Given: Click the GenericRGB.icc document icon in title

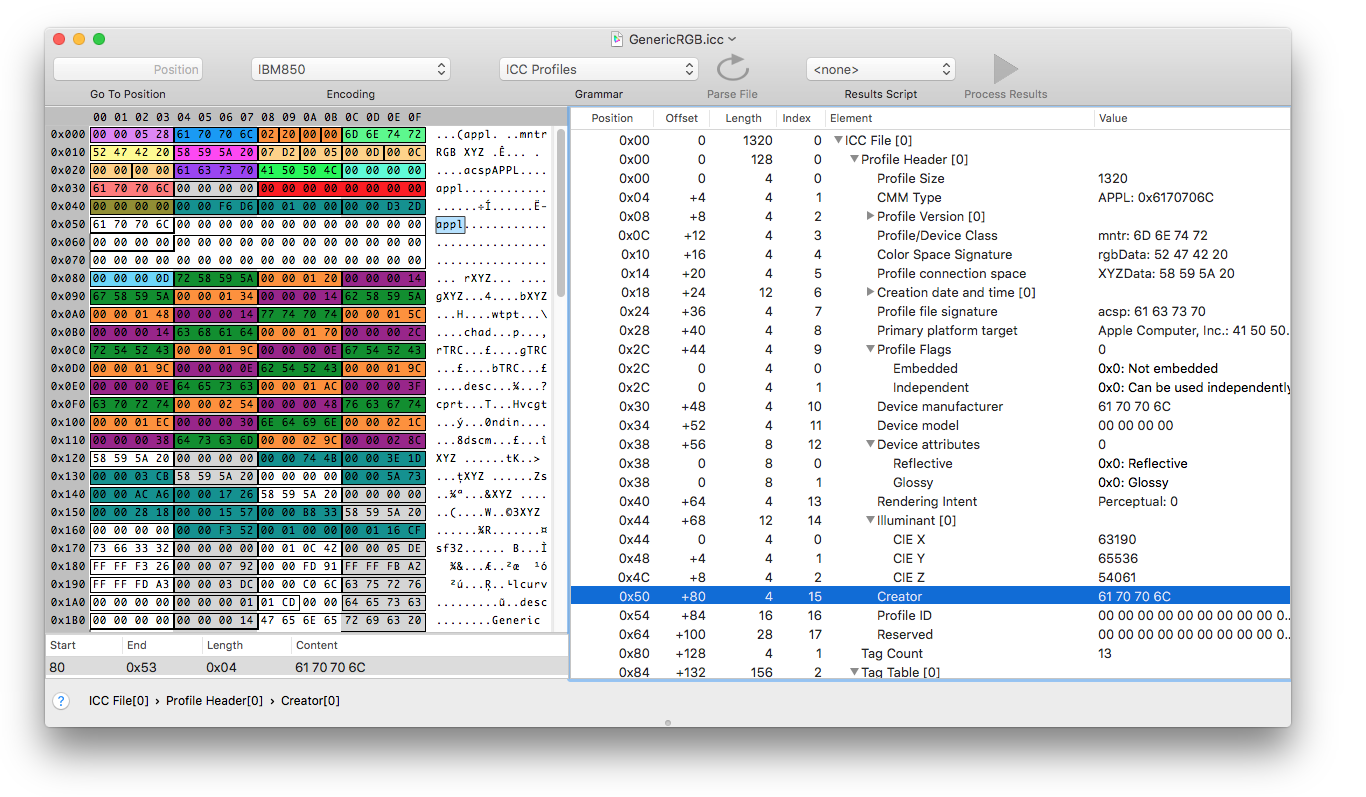Looking at the screenshot, I should click(x=617, y=39).
